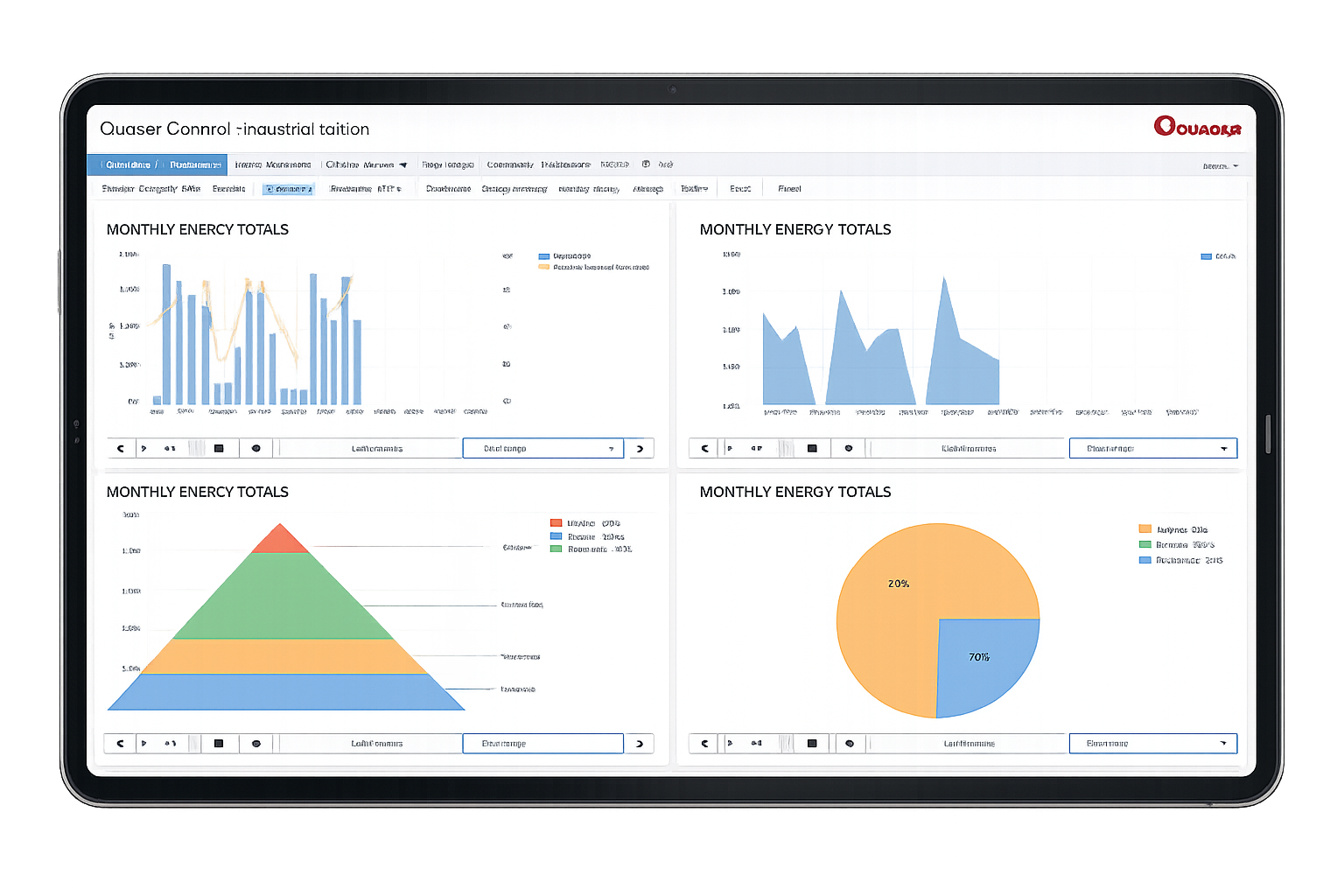The width and height of the screenshot is (1344, 896).
Task: Click the striped slider handle in the pie chart toolbar
Action: [786, 744]
